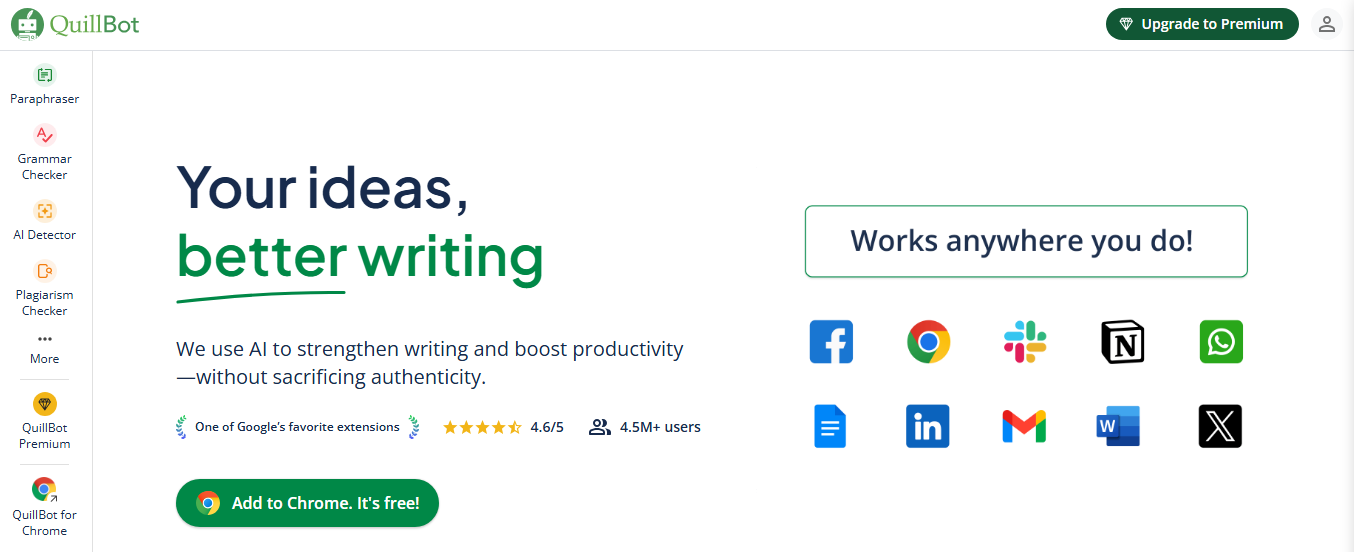Click the Facebook app icon
Image resolution: width=1354 pixels, height=552 pixels.
(831, 342)
